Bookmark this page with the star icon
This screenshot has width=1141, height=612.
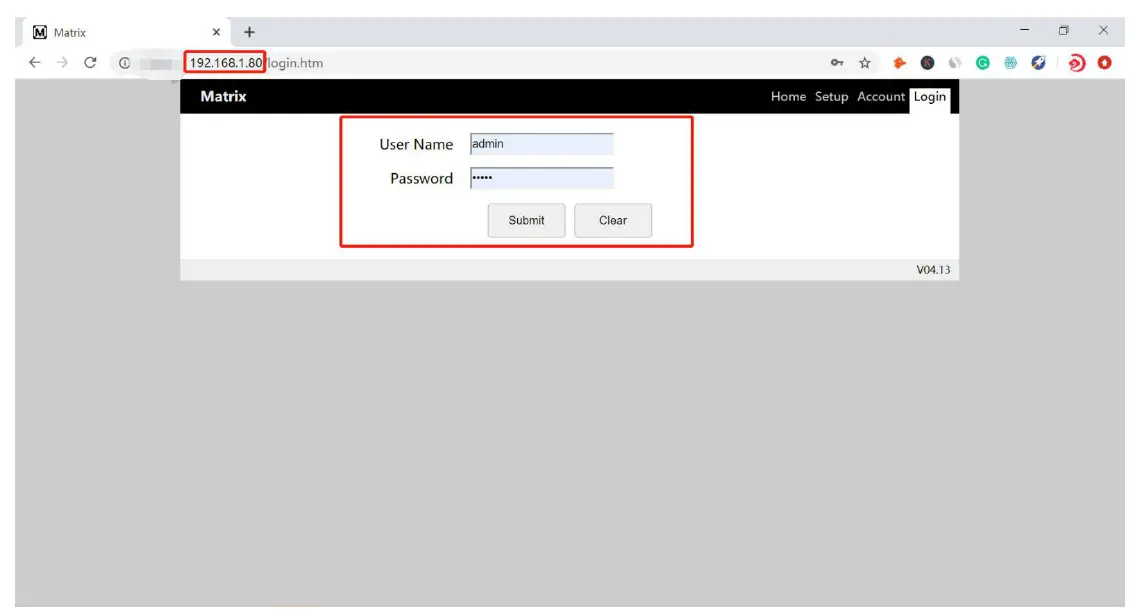pos(864,63)
